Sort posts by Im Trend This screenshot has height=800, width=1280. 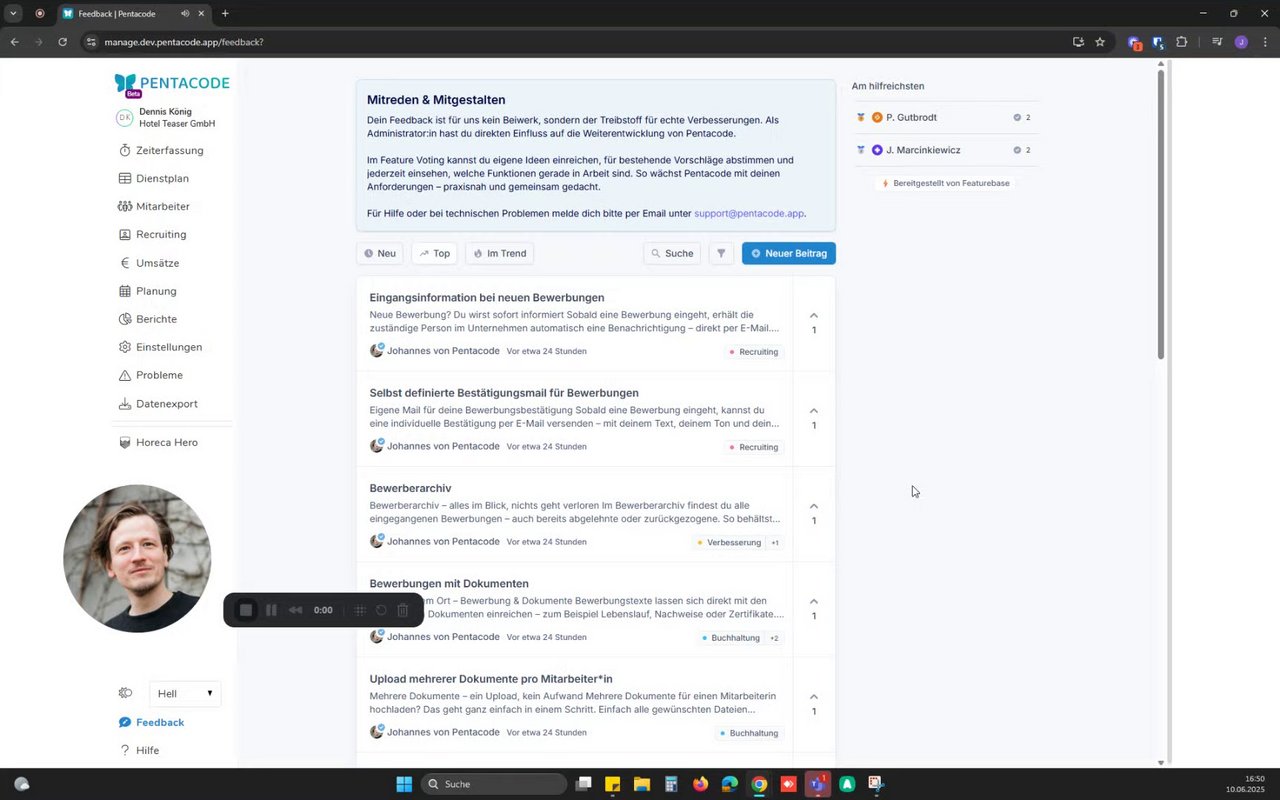coord(499,253)
